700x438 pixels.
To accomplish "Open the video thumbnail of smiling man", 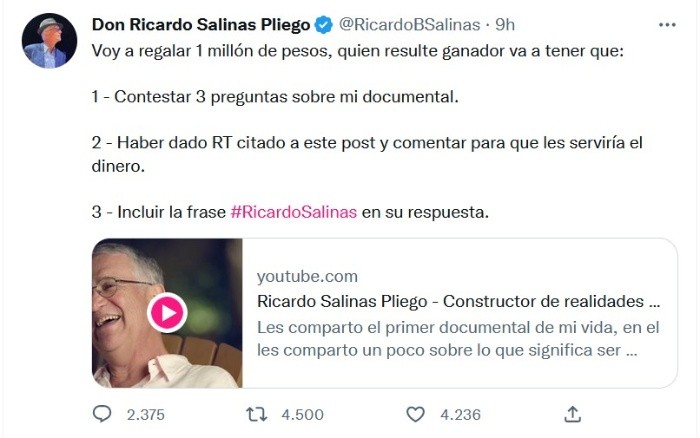I will pyautogui.click(x=167, y=313).
